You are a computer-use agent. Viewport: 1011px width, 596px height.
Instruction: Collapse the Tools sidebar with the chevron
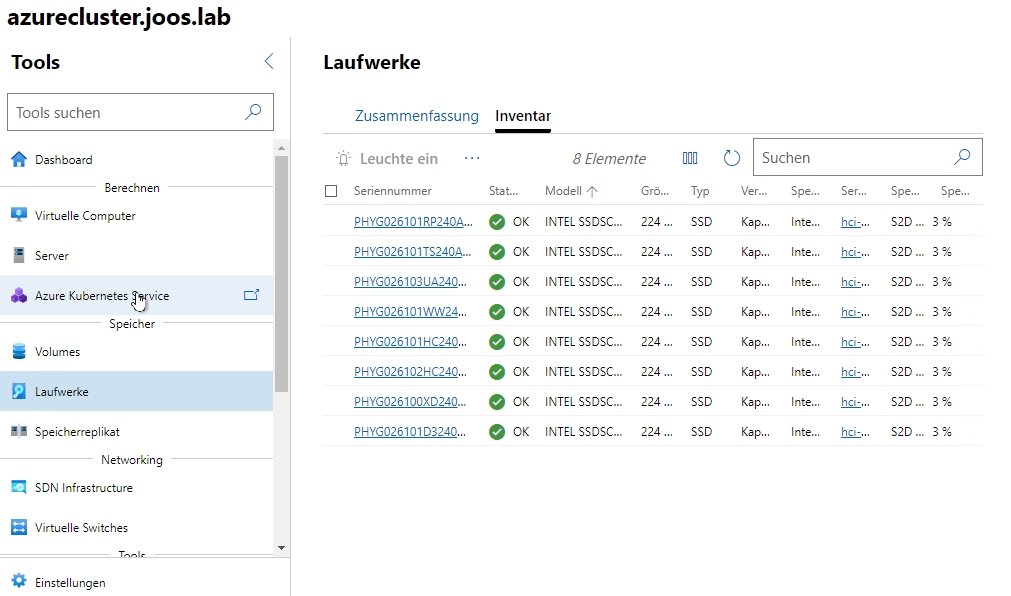(x=268, y=60)
